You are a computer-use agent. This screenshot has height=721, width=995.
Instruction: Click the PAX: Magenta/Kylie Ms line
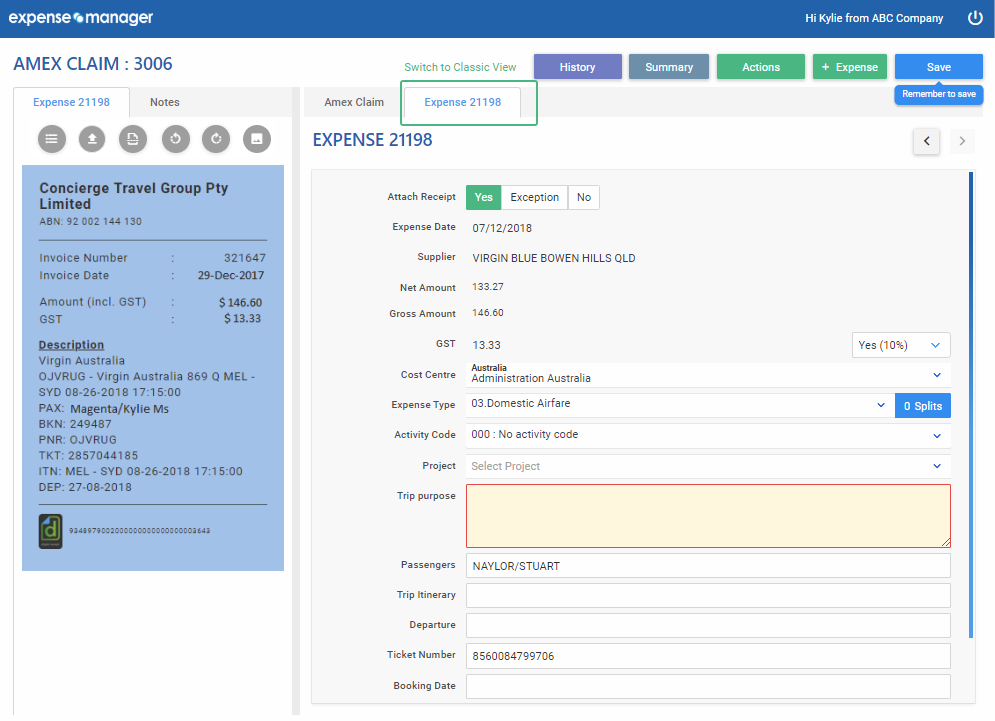click(x=103, y=409)
